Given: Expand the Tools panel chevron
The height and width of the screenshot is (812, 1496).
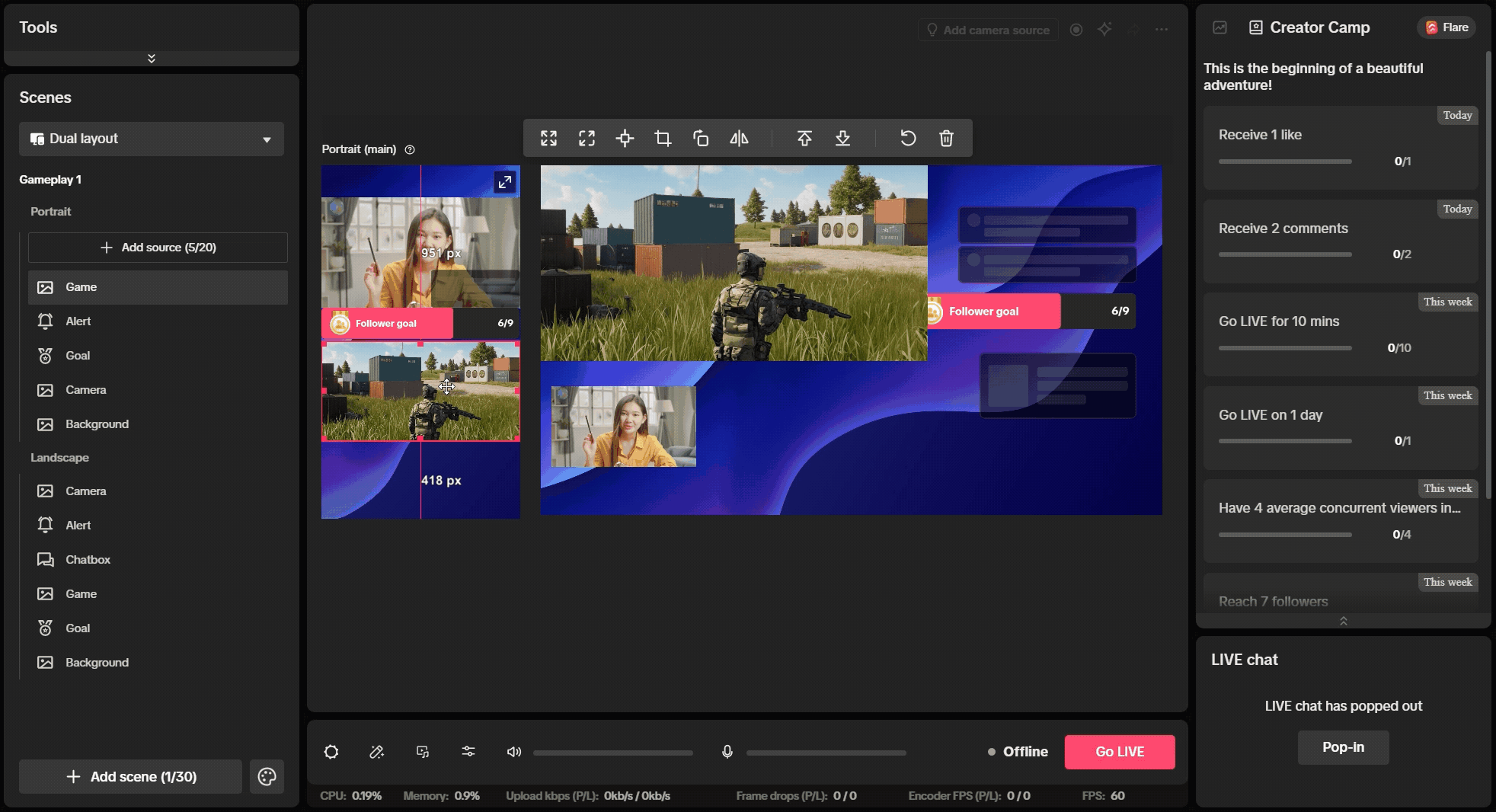Looking at the screenshot, I should point(152,59).
